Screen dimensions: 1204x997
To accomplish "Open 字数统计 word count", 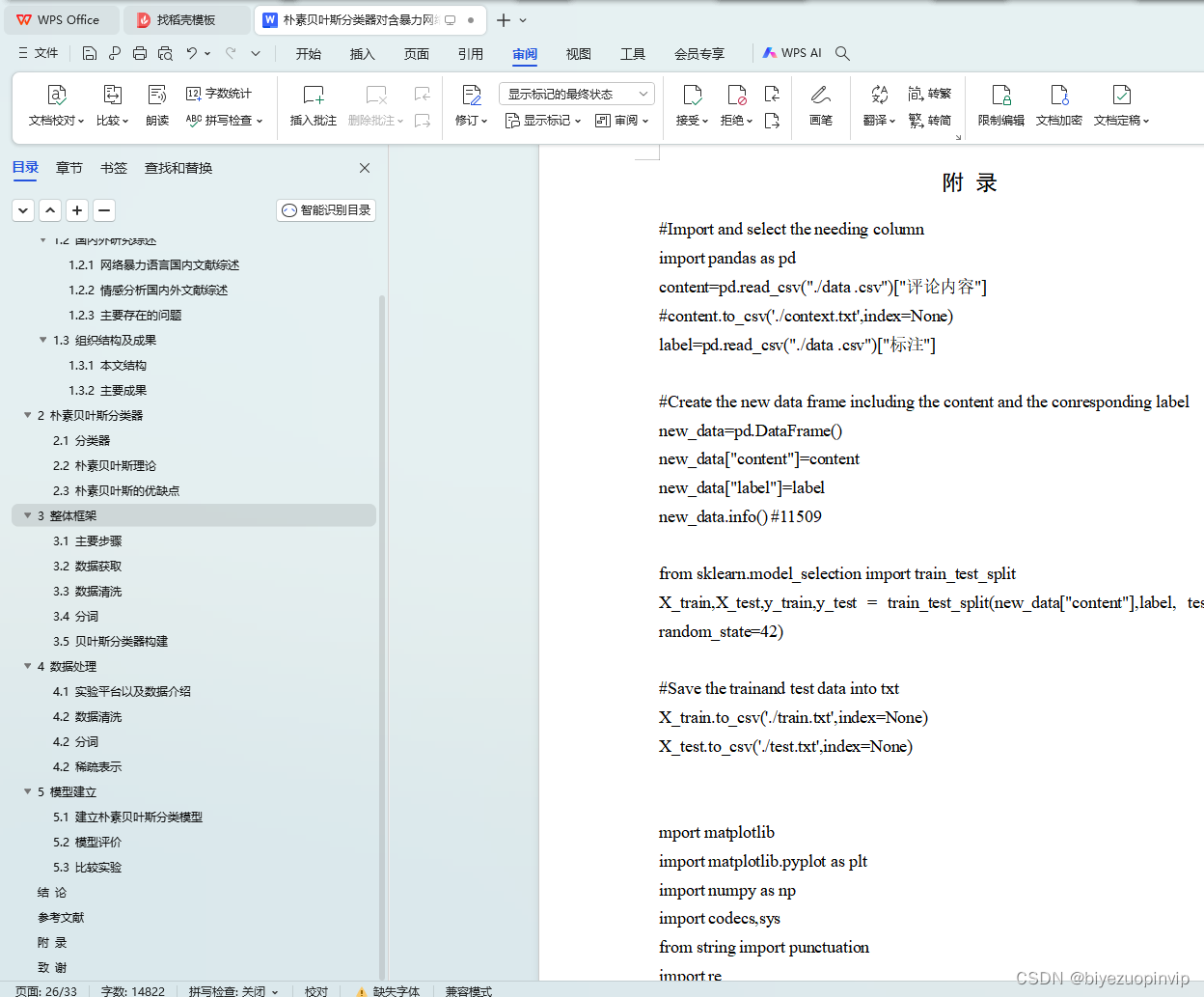I will click(219, 94).
